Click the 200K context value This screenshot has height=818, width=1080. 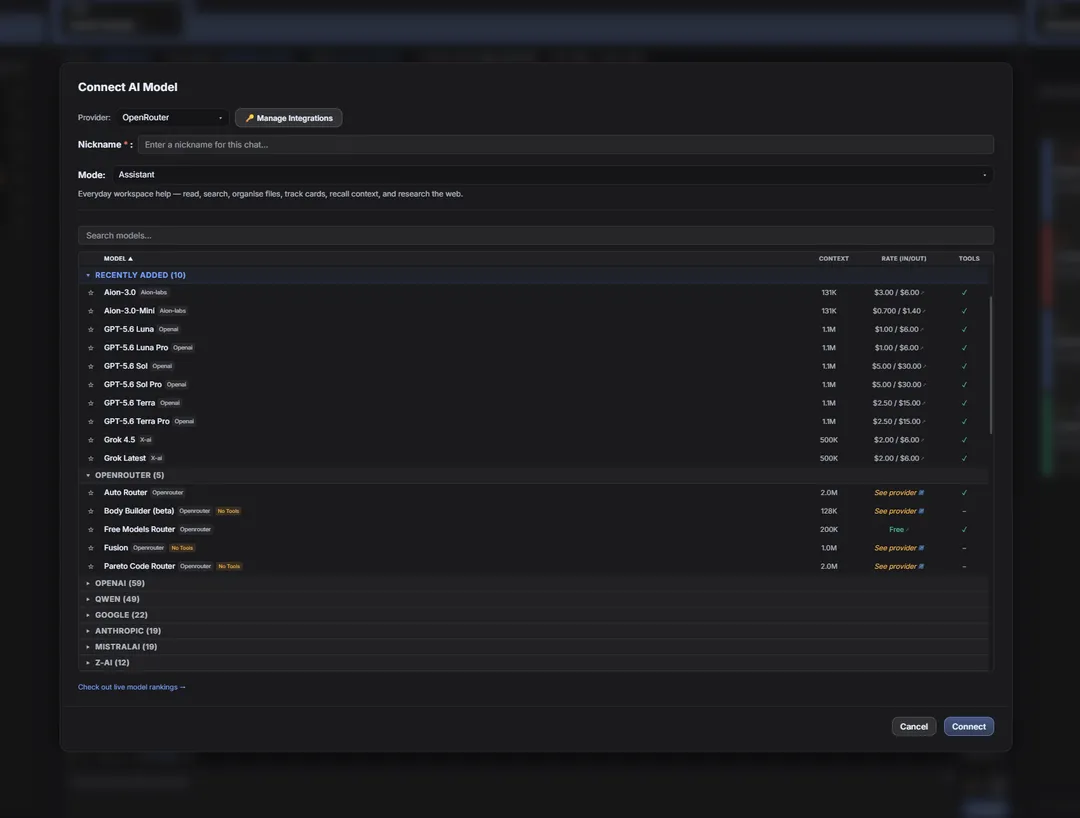[829, 529]
